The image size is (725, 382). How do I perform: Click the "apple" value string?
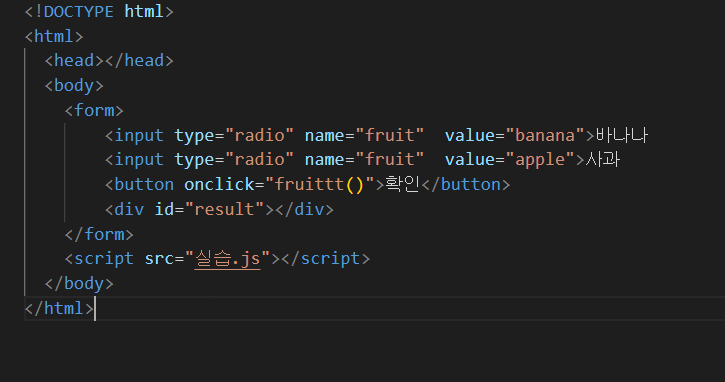540,160
